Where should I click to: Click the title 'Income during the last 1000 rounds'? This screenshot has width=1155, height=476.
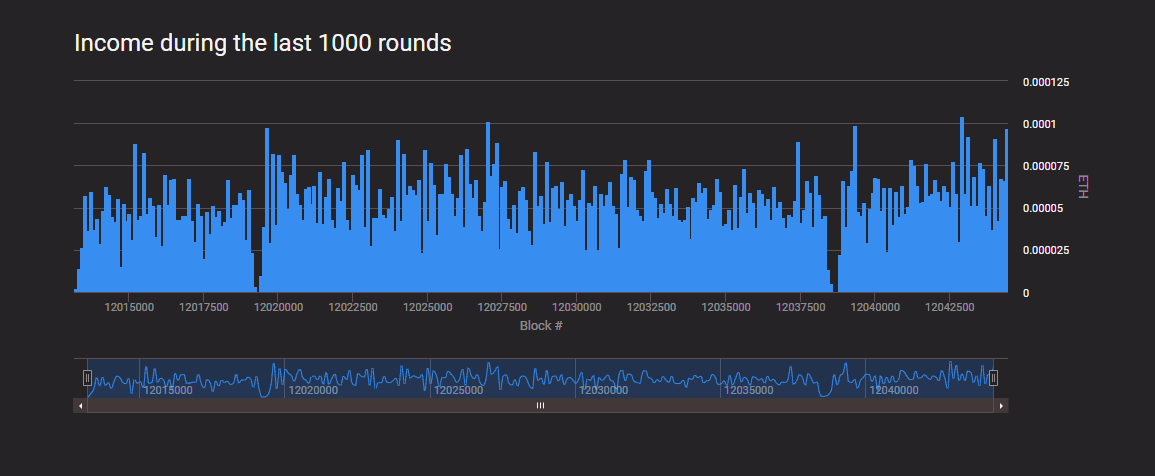(263, 43)
